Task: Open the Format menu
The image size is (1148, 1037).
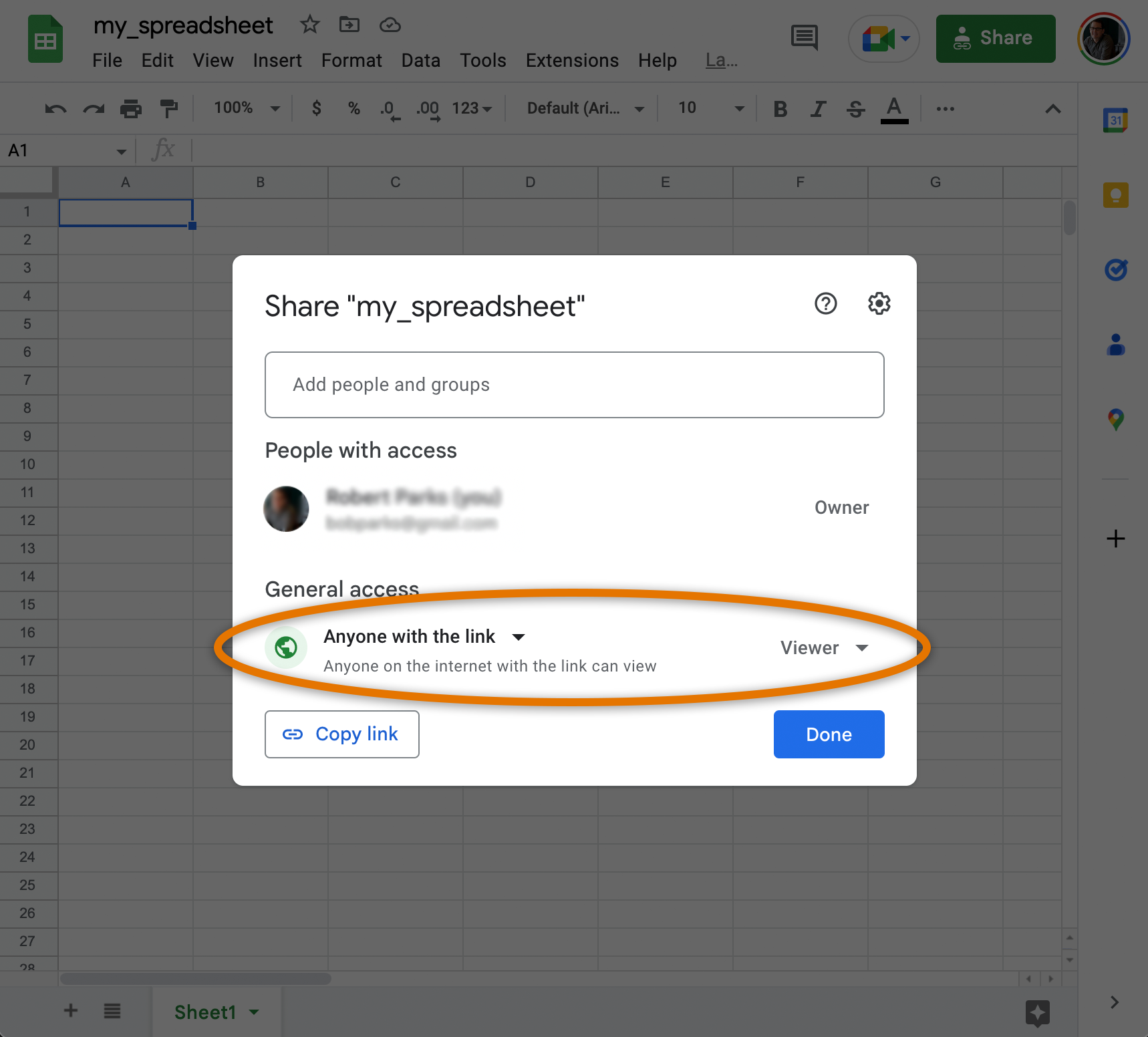Action: [x=351, y=61]
